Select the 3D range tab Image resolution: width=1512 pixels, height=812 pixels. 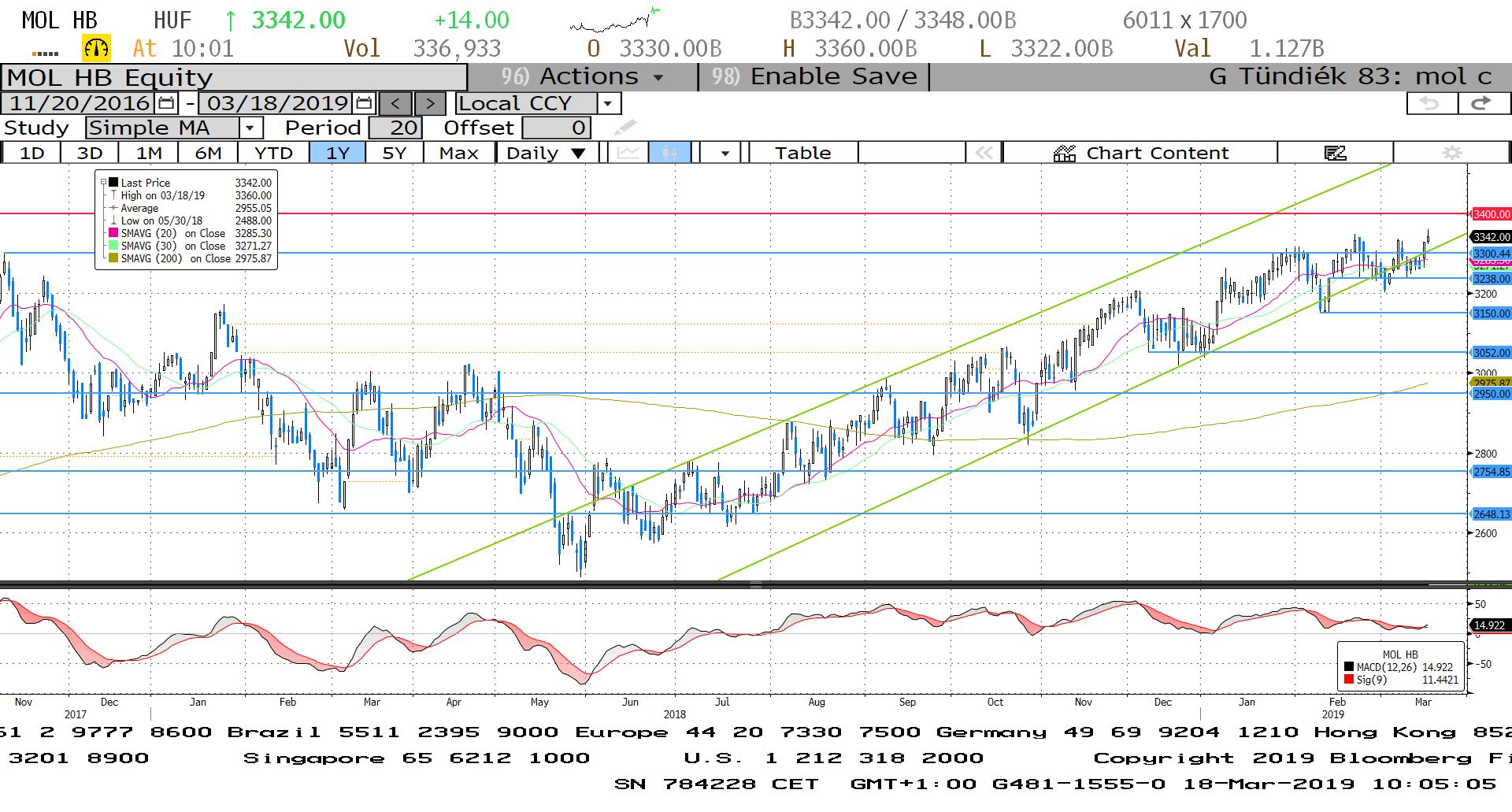[x=90, y=153]
